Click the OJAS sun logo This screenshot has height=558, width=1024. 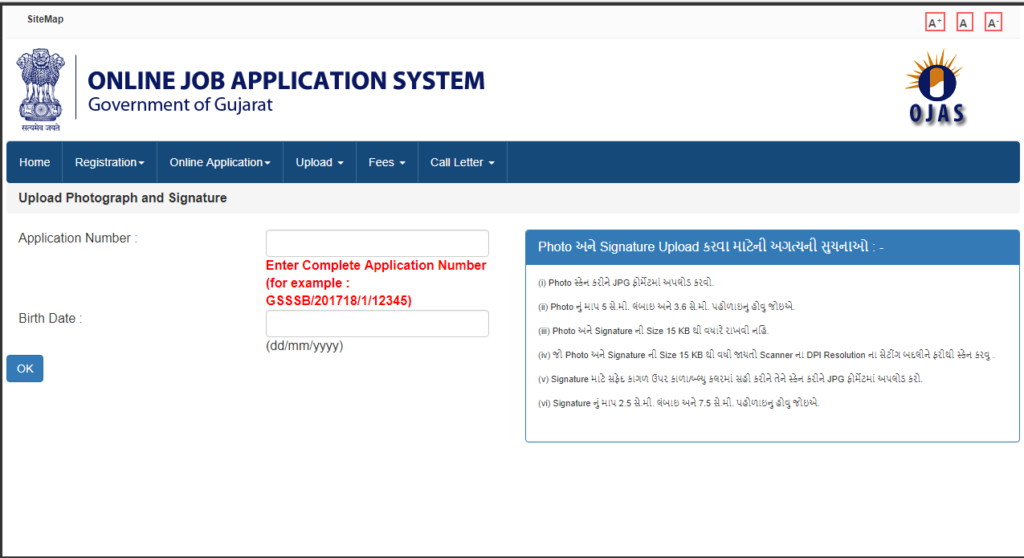tap(936, 86)
